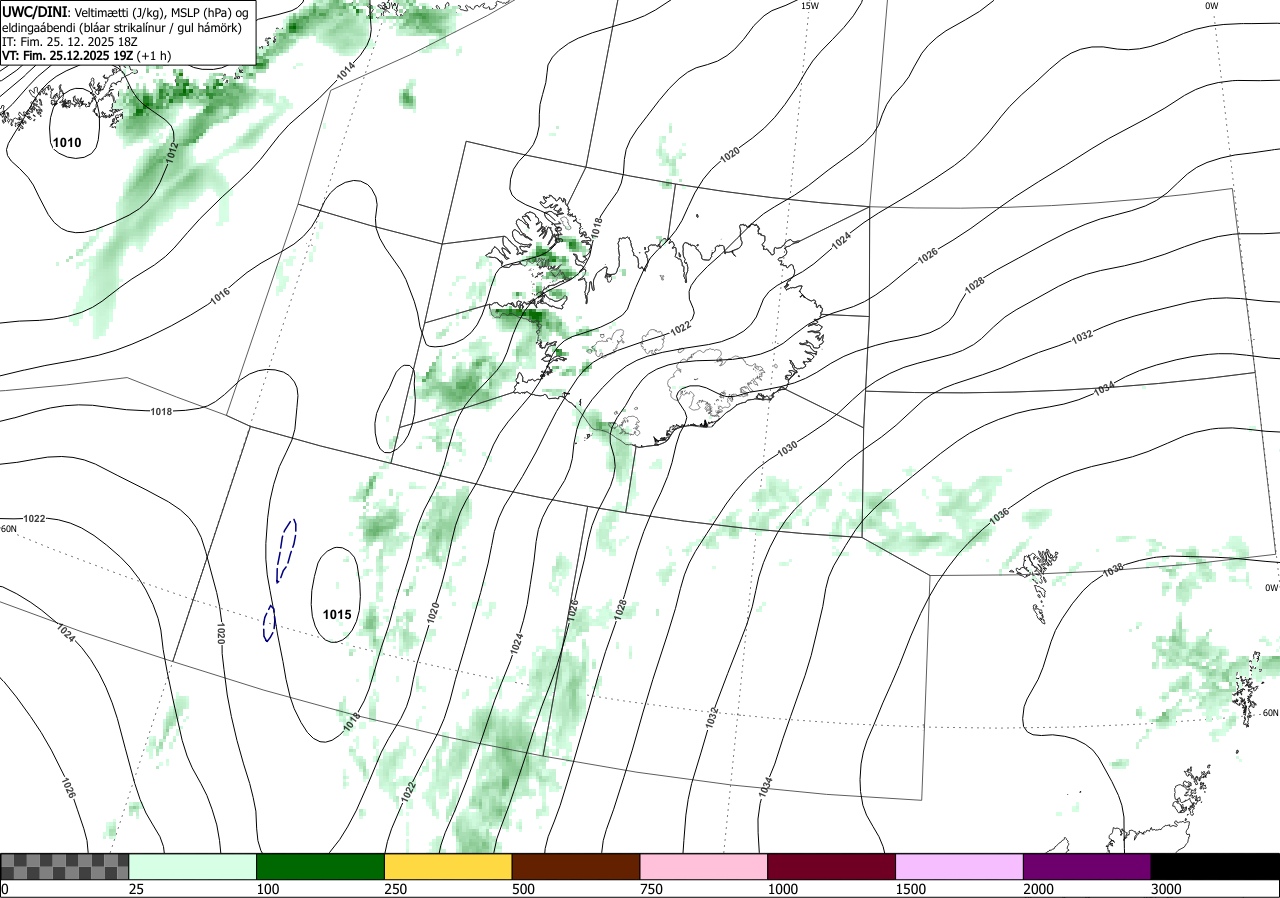This screenshot has width=1280, height=898.
Task: Click the "1014" isobar label
Action: click(x=346, y=72)
